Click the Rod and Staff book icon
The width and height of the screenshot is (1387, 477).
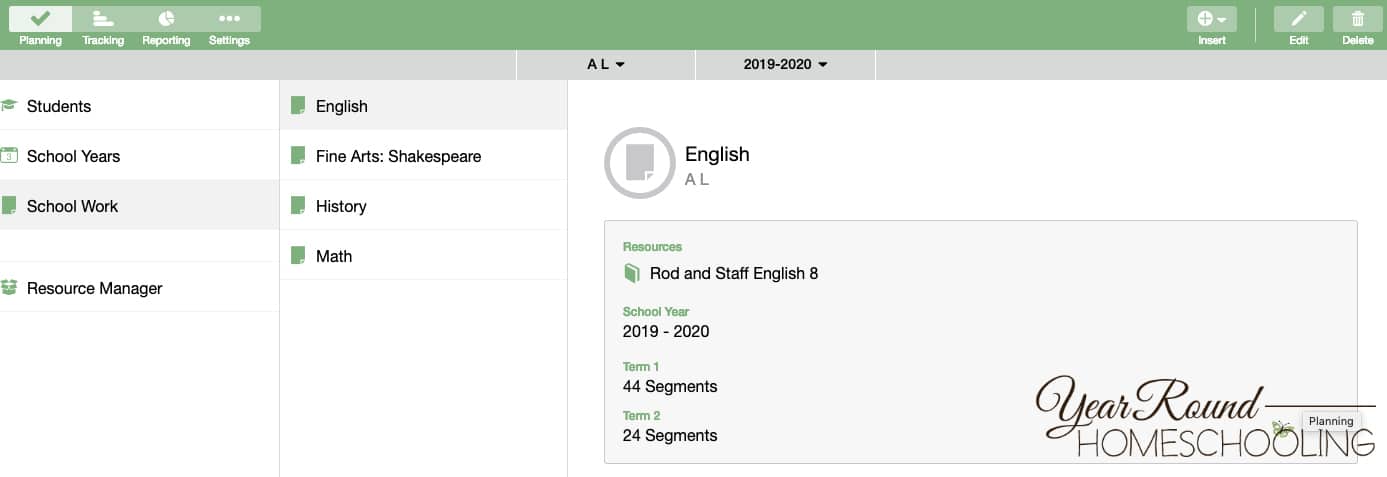631,273
